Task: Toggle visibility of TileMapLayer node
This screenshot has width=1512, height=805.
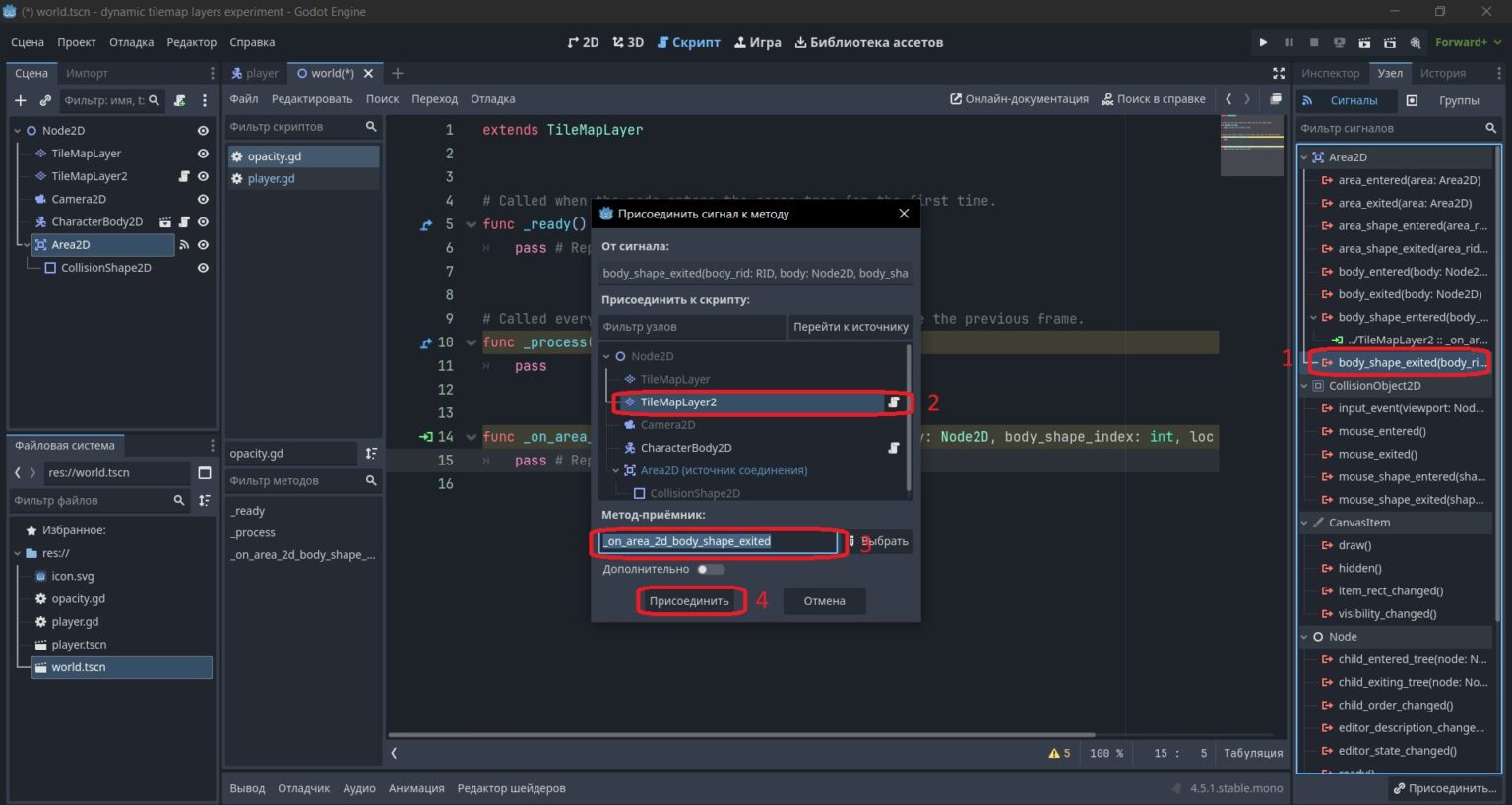Action: click(x=203, y=154)
